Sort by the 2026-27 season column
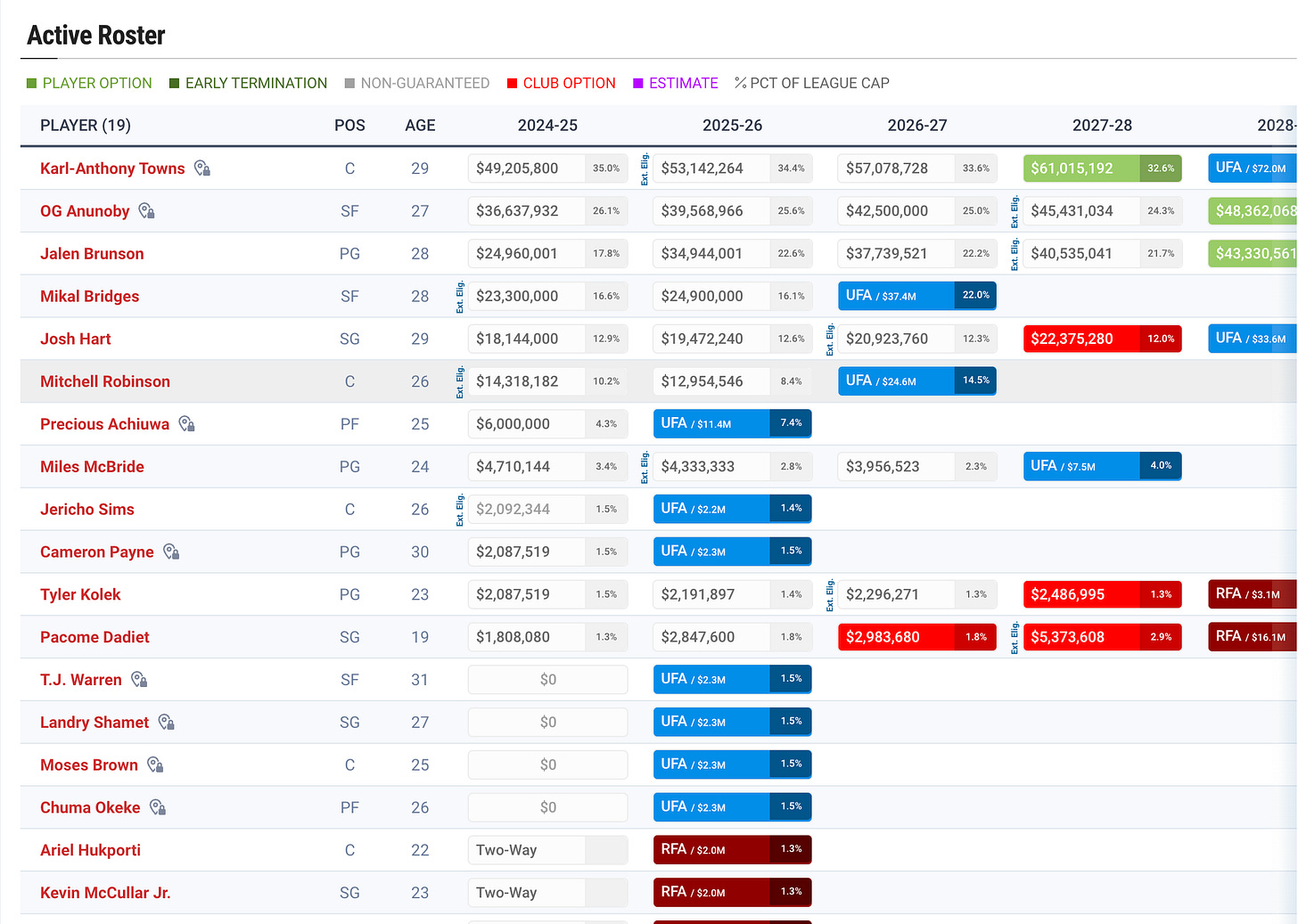The width and height of the screenshot is (1298, 924). 917,126
